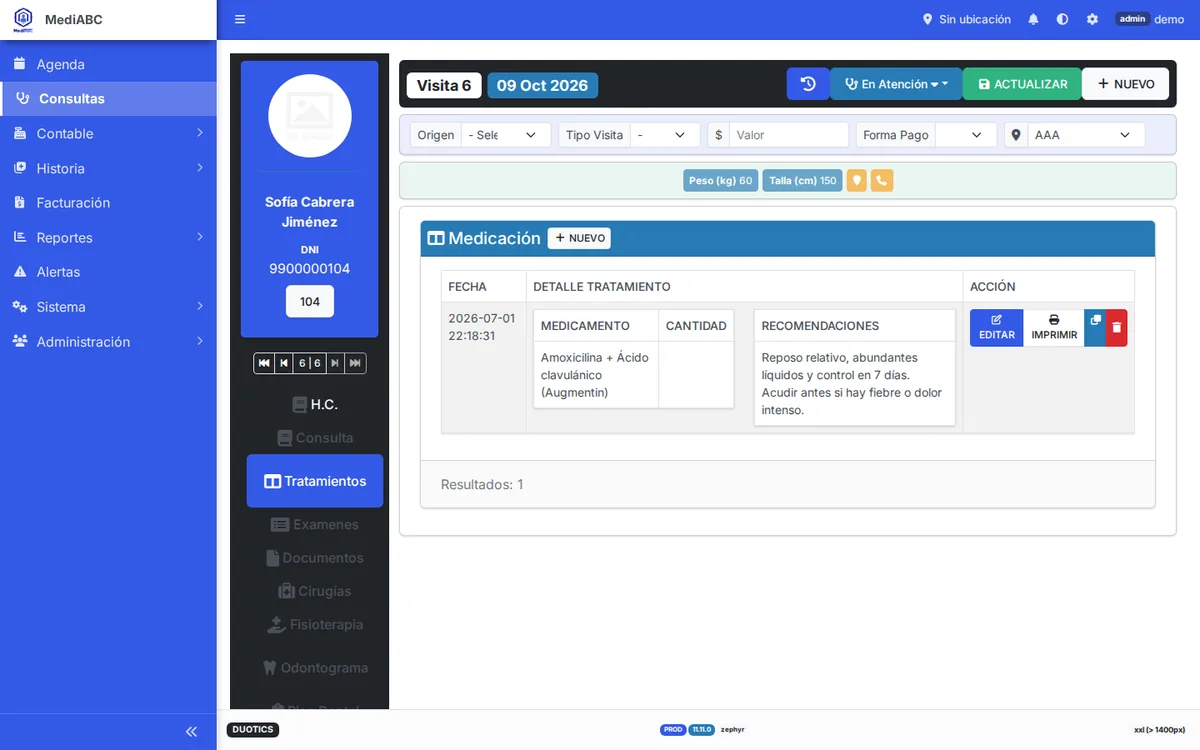
Task: Open the Origen dropdown
Action: [505, 135]
